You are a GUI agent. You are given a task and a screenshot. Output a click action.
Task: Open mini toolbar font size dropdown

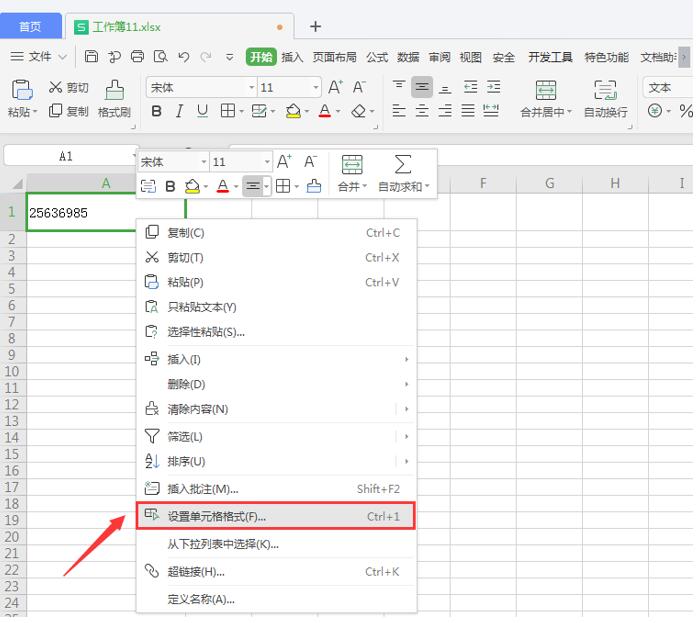(x=267, y=162)
